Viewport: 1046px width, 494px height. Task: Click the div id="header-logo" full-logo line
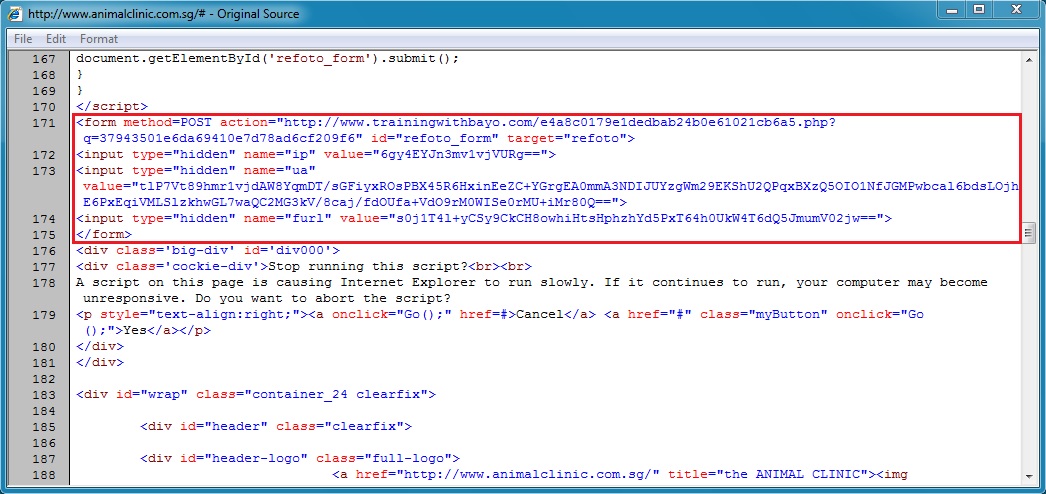pyautogui.click(x=300, y=458)
